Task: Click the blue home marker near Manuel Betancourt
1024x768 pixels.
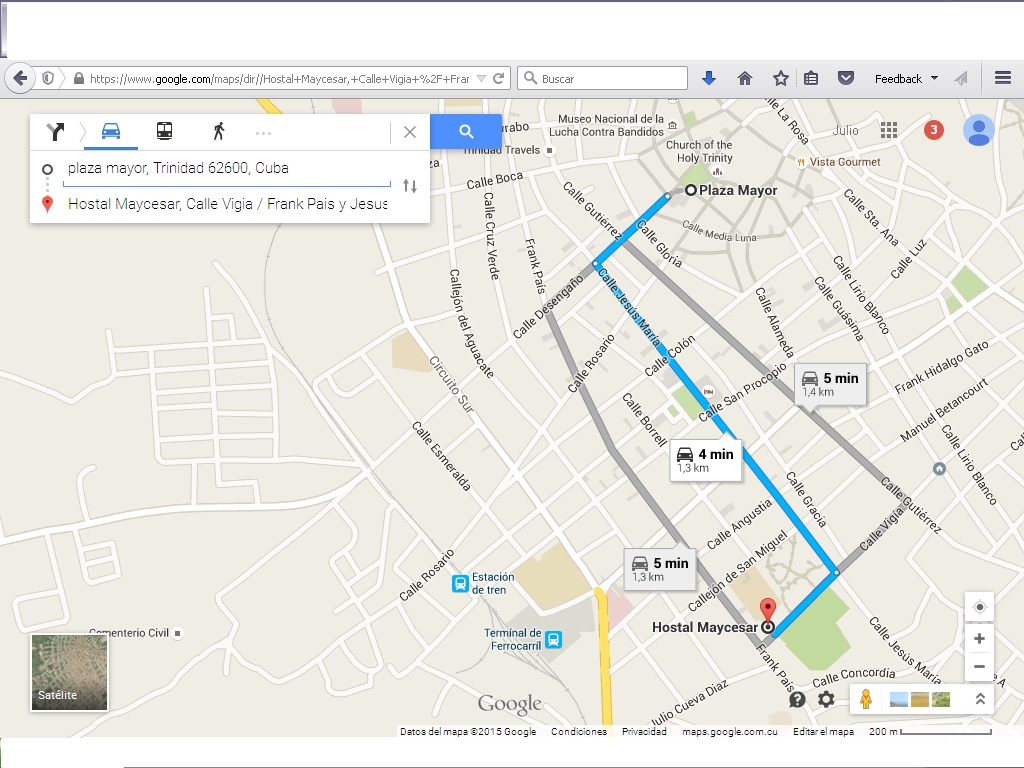Action: (939, 468)
